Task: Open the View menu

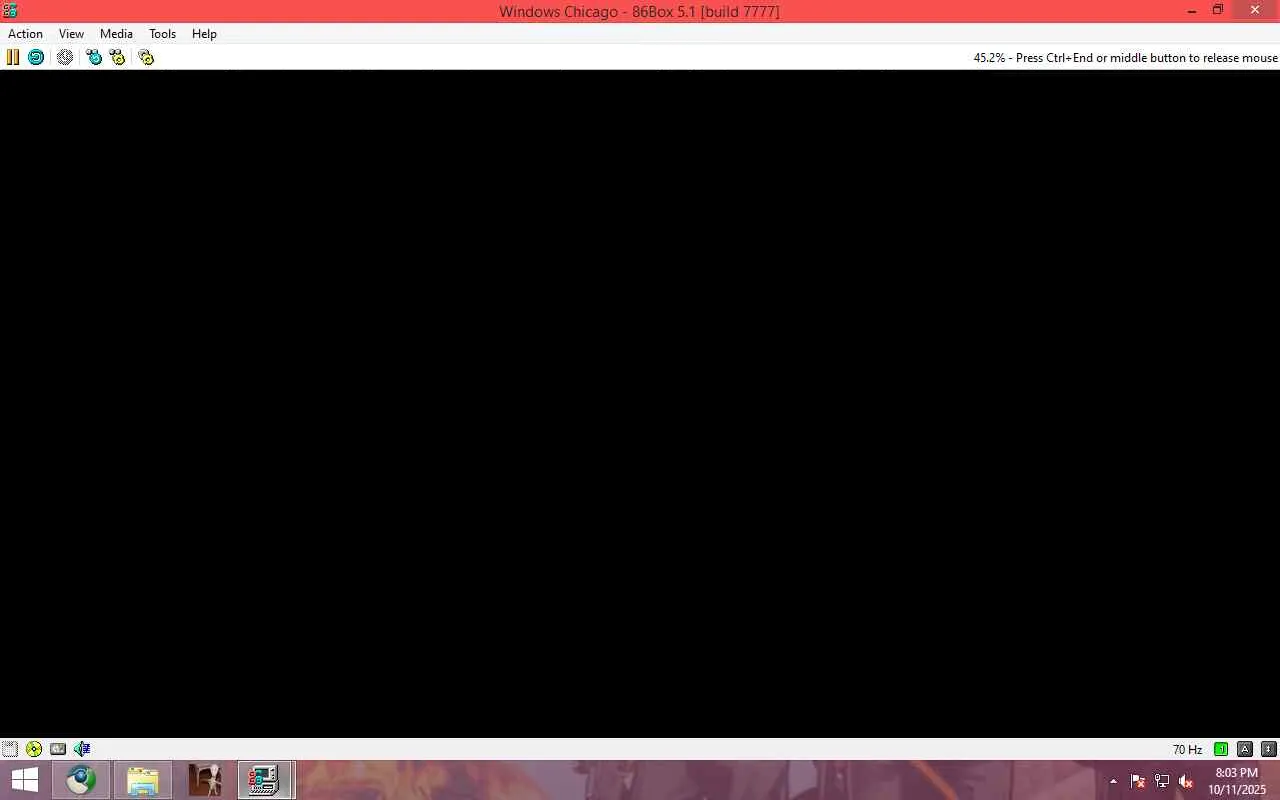Action: (x=71, y=34)
